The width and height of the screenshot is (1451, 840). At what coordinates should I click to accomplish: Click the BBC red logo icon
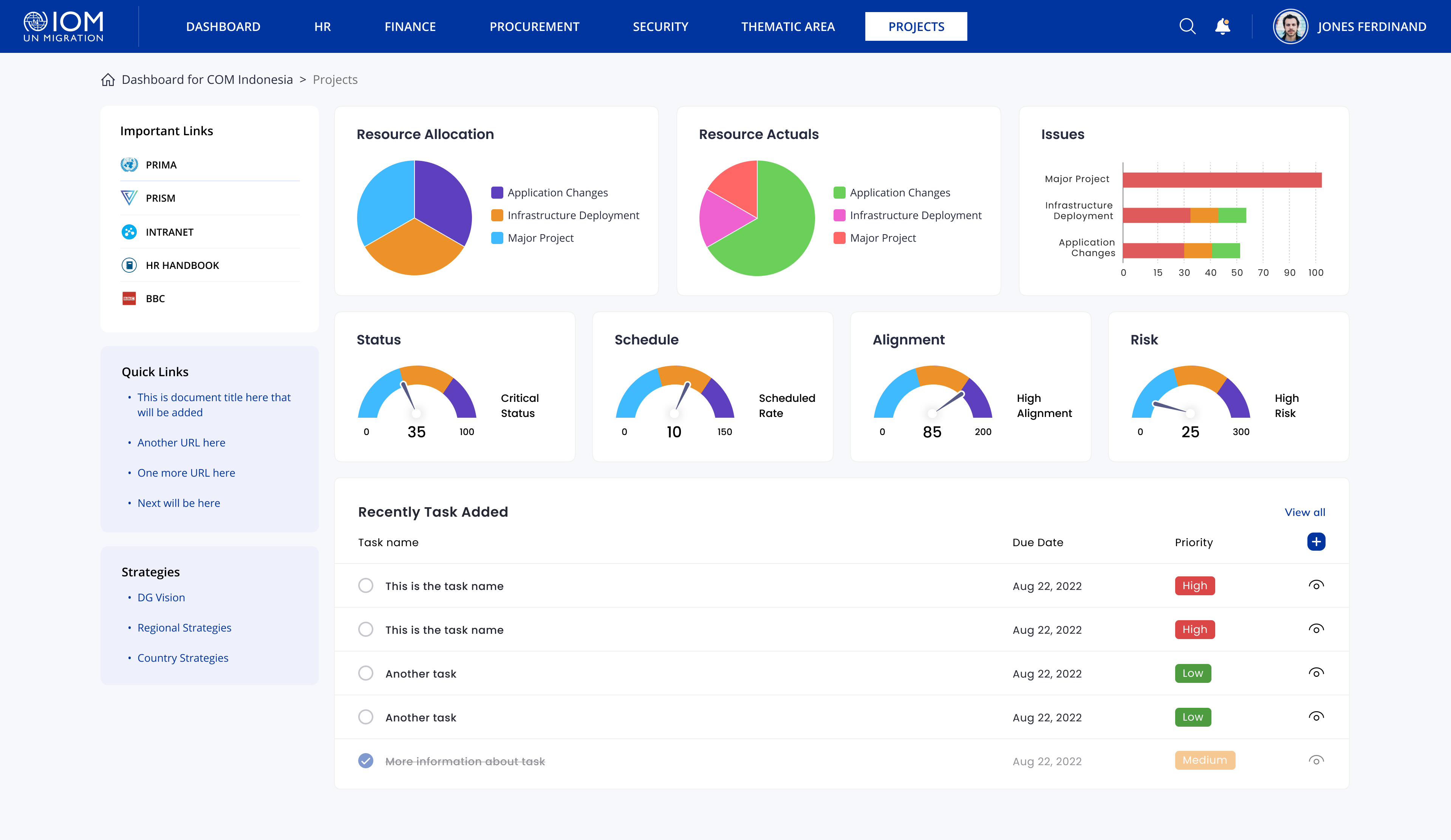(129, 299)
